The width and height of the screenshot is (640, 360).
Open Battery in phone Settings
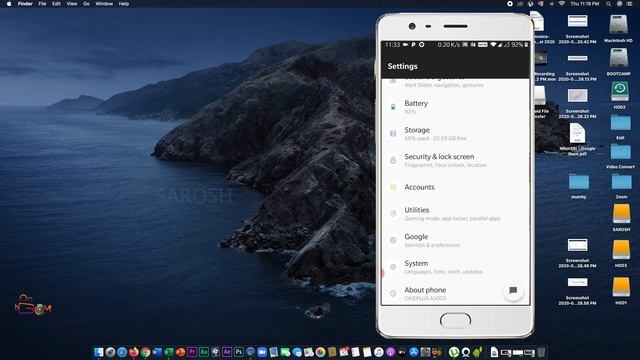click(x=455, y=107)
